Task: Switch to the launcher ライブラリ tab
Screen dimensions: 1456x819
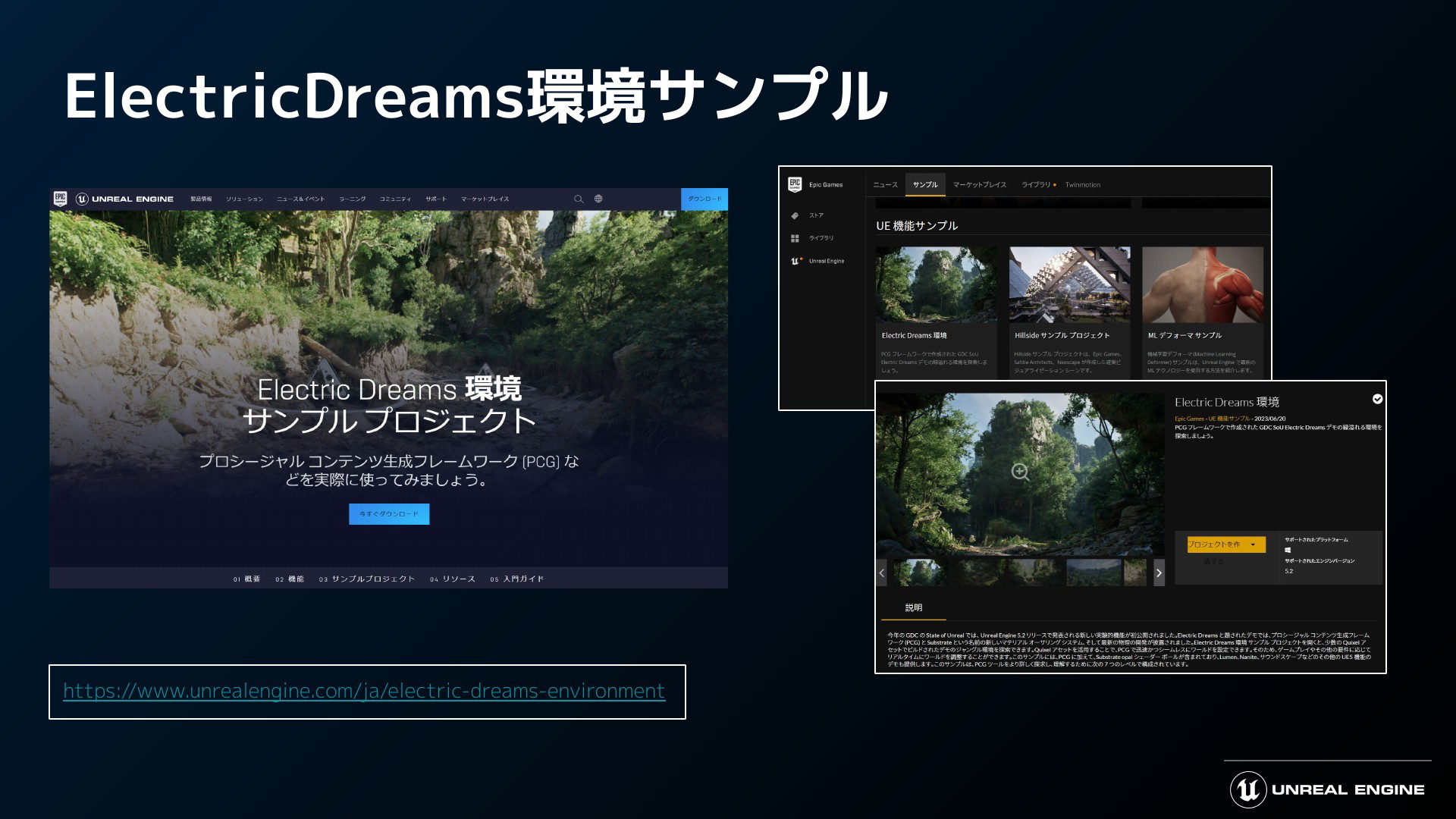Action: pos(1036,184)
